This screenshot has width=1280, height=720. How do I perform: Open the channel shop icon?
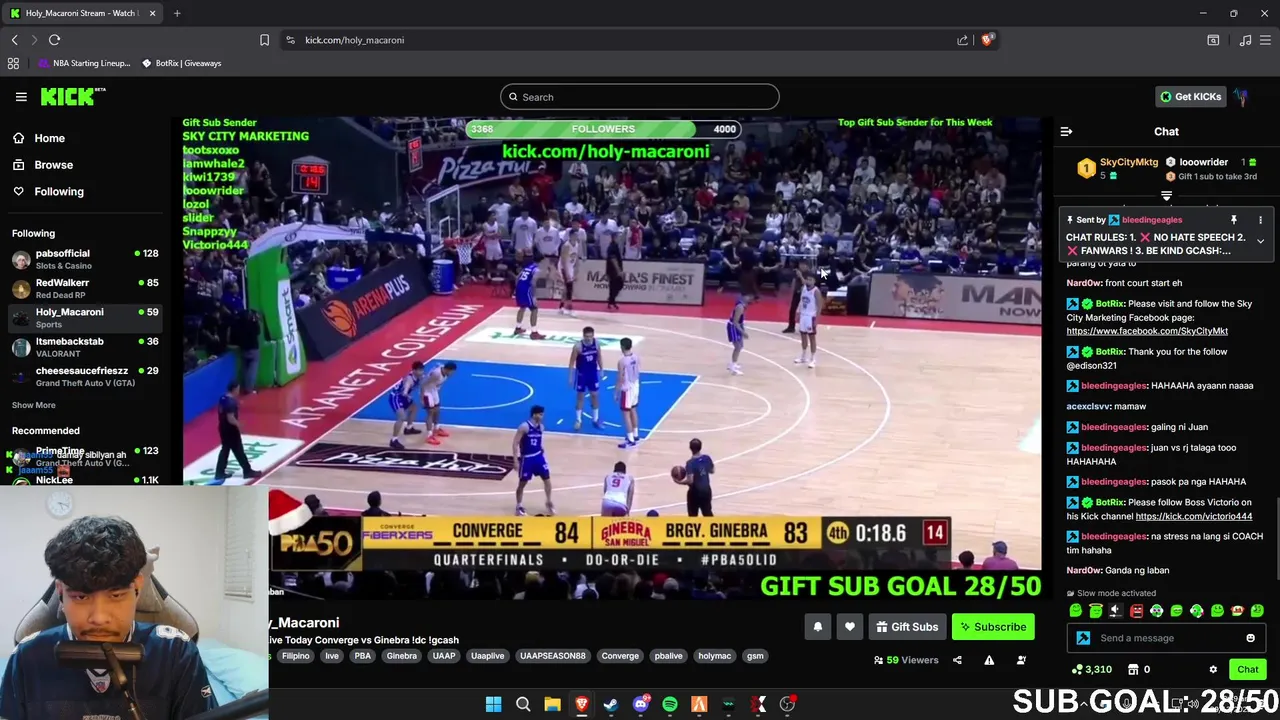click(x=1133, y=670)
